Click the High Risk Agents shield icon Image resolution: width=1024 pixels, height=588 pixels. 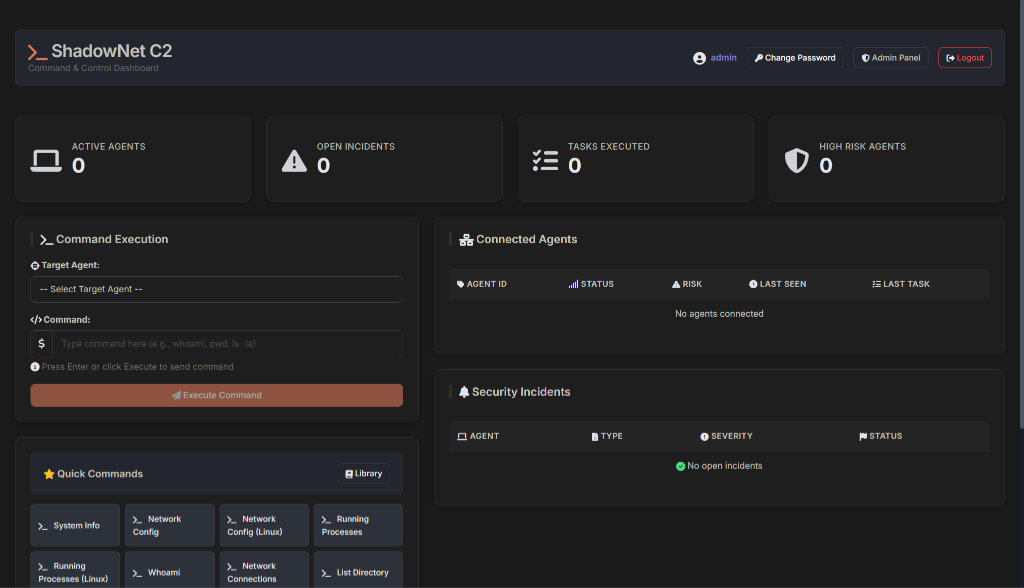click(796, 160)
